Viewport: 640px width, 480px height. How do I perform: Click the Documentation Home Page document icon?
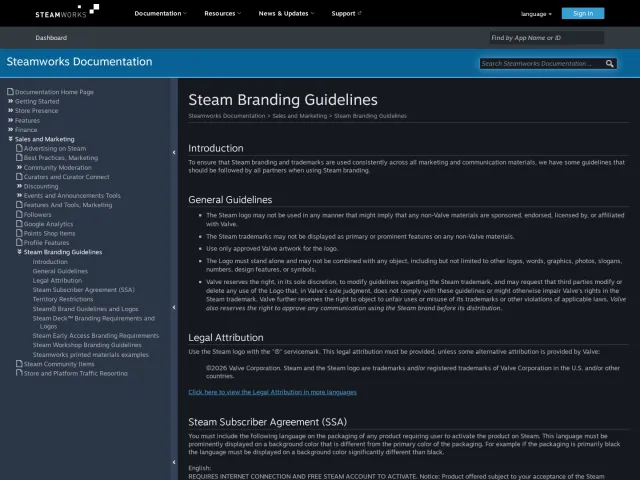pos(10,92)
